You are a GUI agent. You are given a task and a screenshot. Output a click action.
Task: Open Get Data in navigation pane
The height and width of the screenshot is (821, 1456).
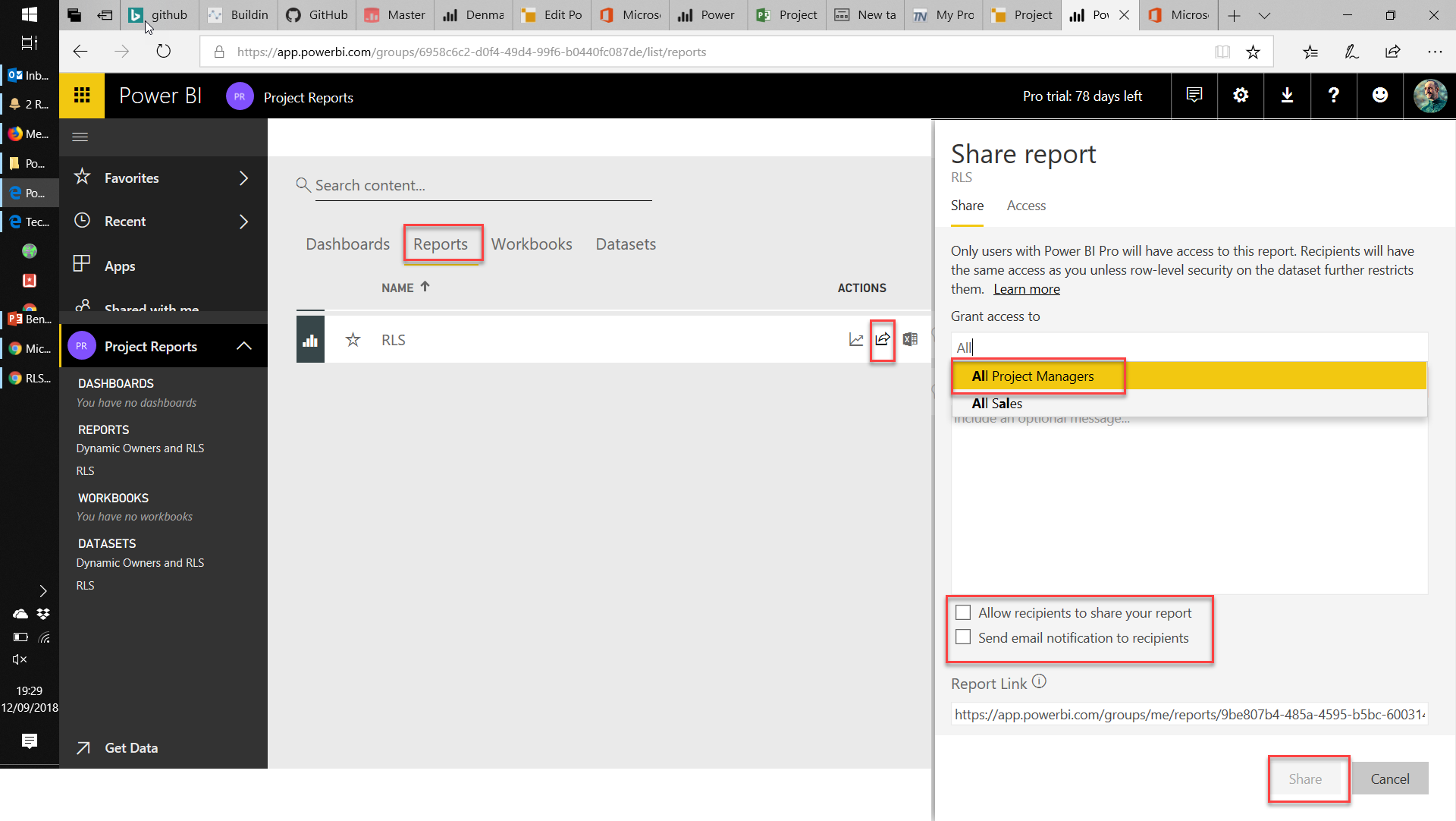point(130,748)
